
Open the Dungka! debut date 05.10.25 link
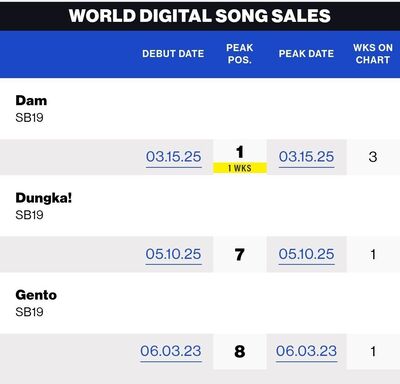[x=173, y=254]
